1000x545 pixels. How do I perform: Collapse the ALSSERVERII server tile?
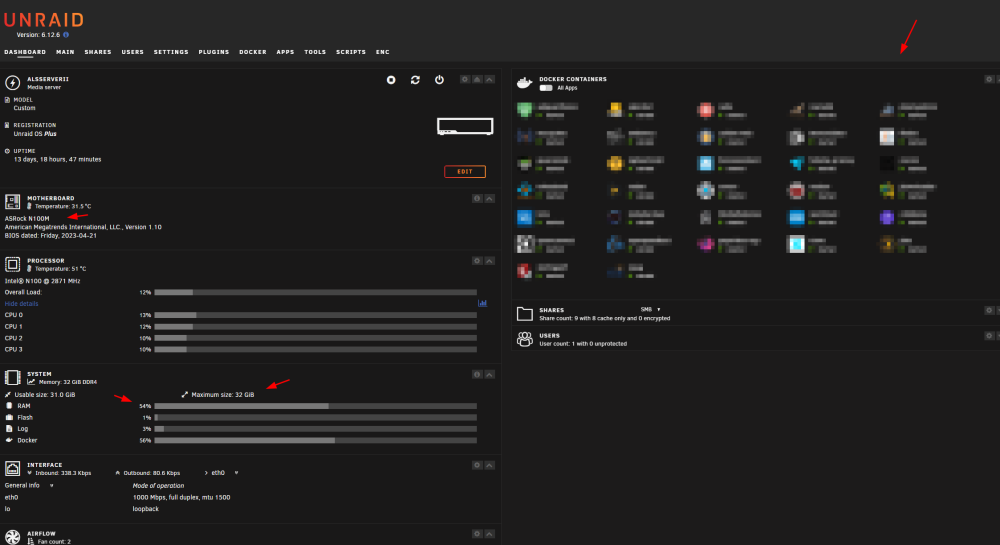pyautogui.click(x=489, y=80)
